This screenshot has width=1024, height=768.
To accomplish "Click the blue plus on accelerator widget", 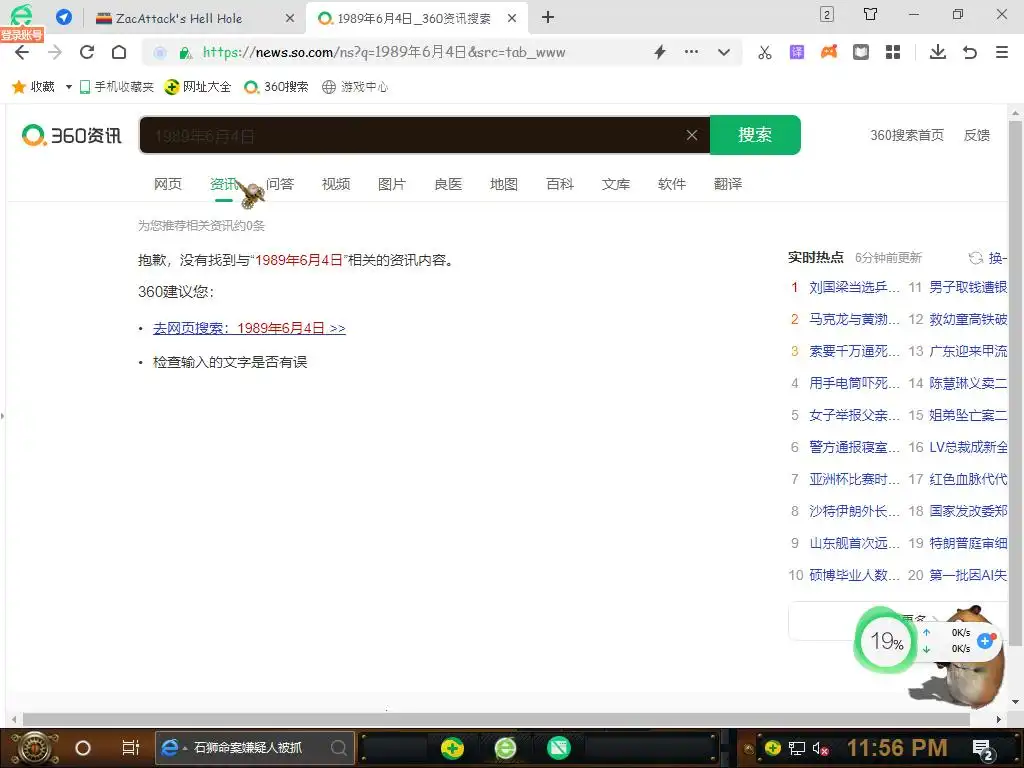I will point(985,641).
